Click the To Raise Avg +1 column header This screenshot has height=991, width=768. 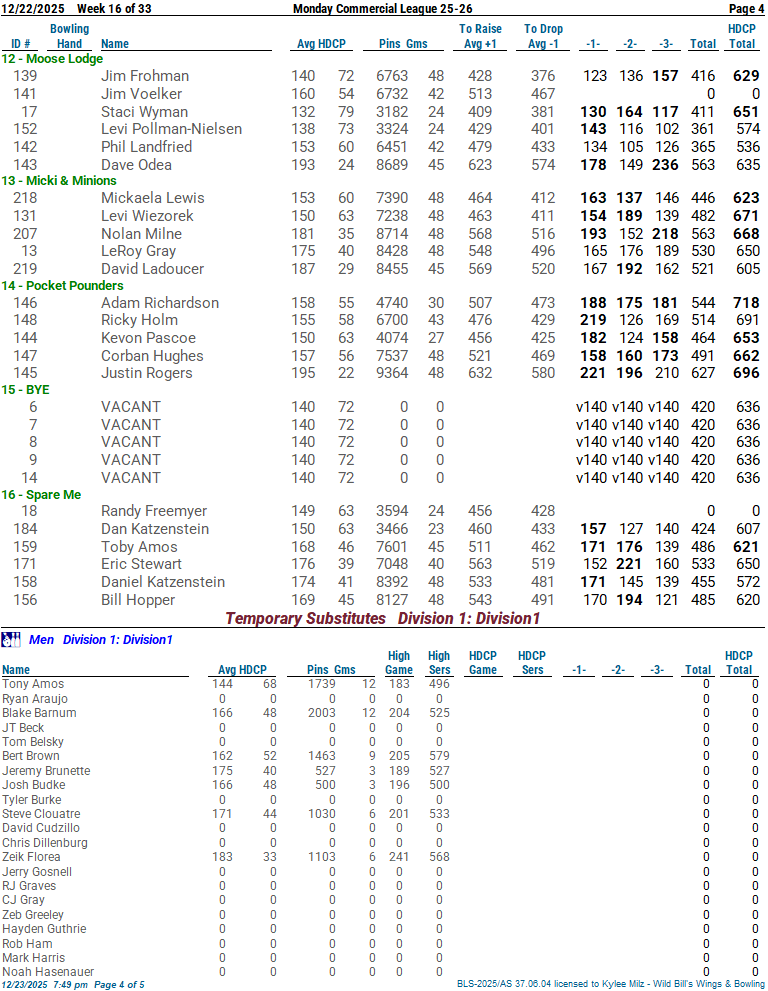[480, 36]
